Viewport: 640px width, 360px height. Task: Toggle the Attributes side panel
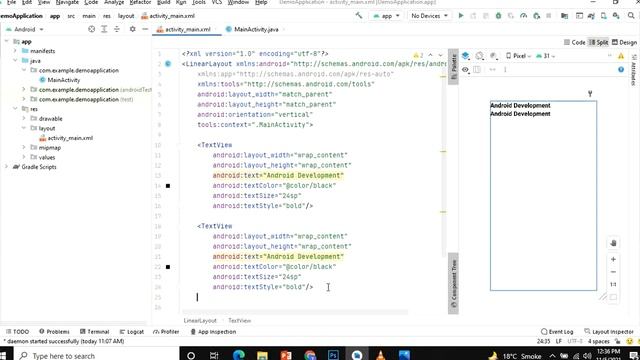(633, 70)
